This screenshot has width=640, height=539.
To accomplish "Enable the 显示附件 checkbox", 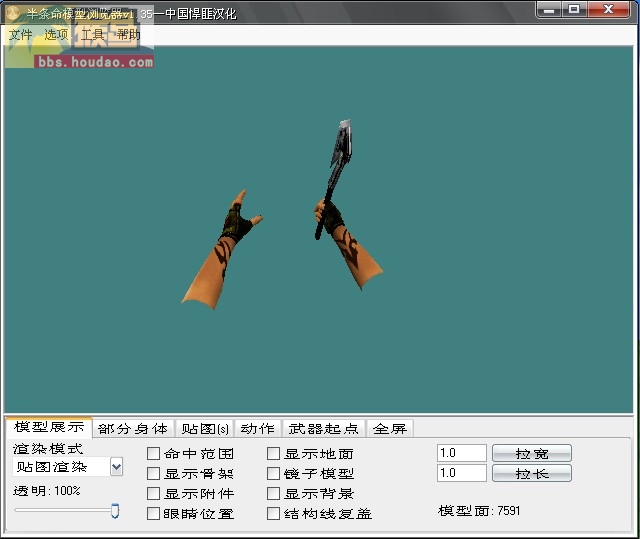I will tap(153, 493).
